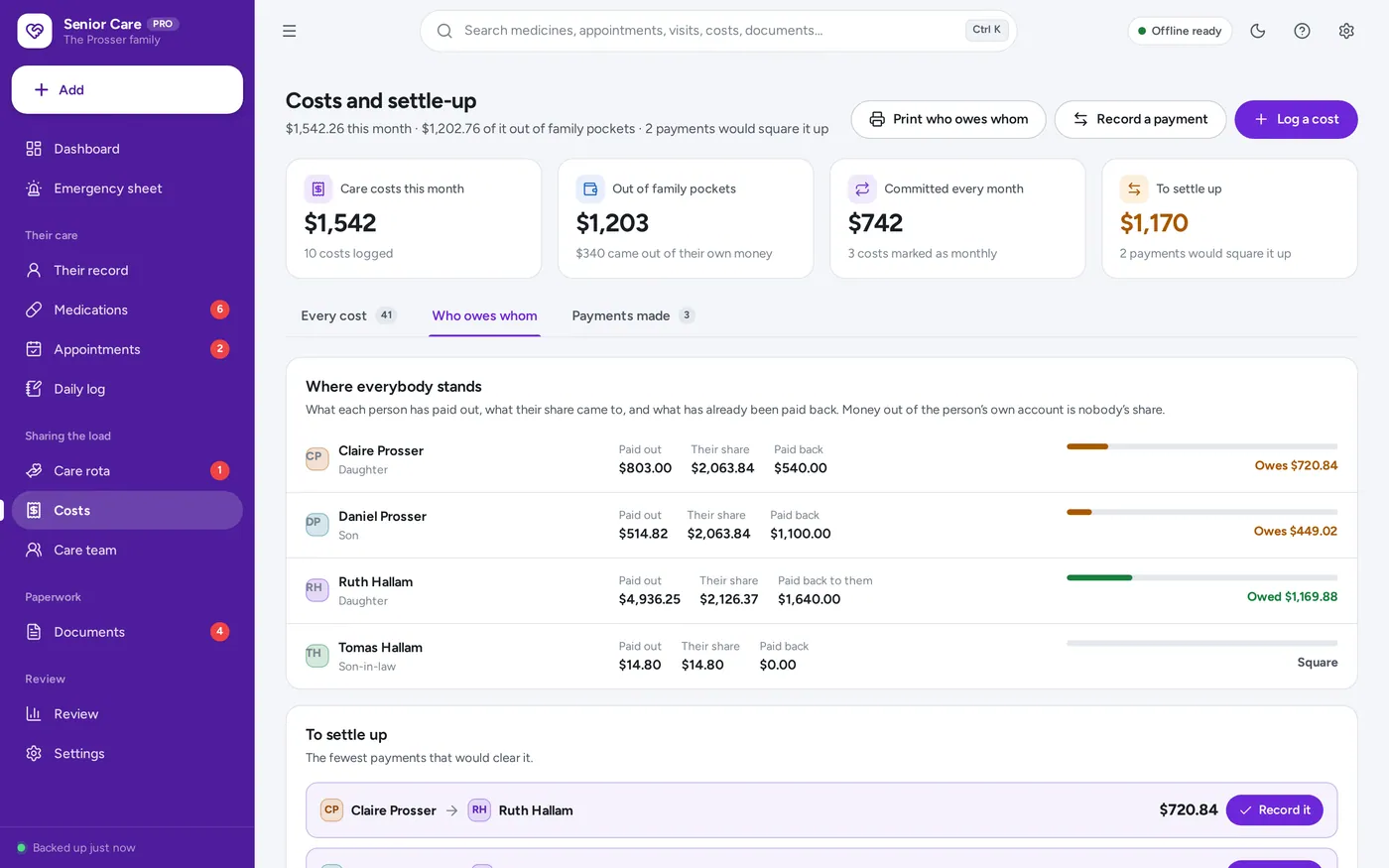Click Log a cost button
1389x868 pixels.
1296,119
